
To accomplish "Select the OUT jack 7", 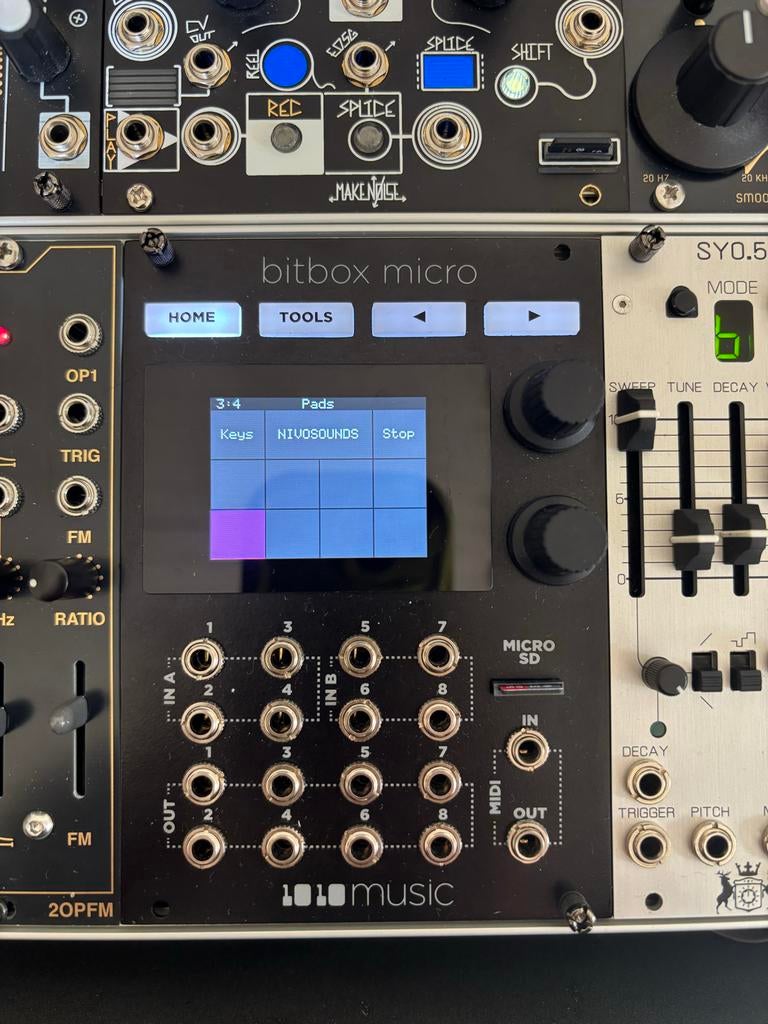I will click(x=440, y=781).
